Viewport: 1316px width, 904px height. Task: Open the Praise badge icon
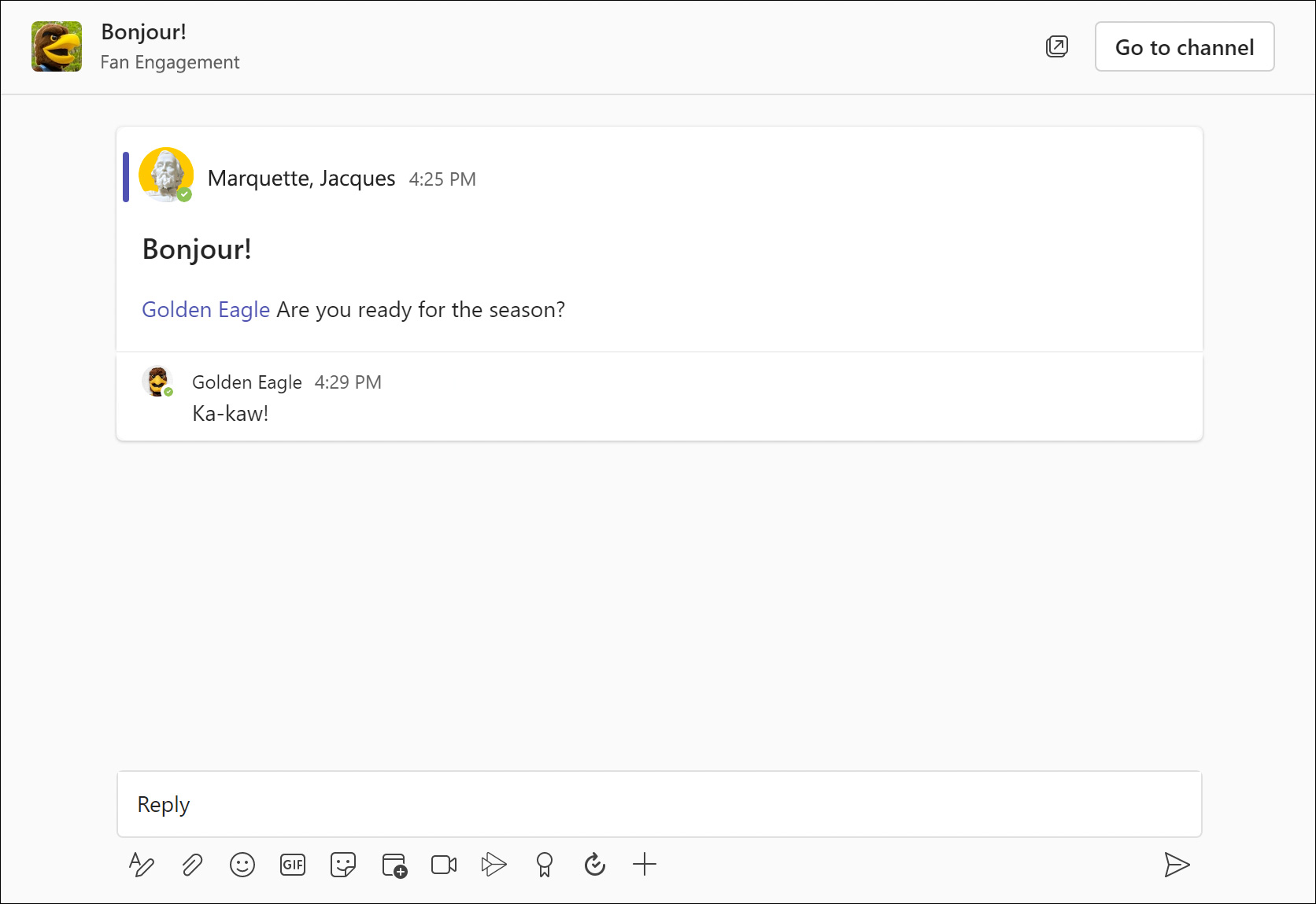click(x=544, y=865)
